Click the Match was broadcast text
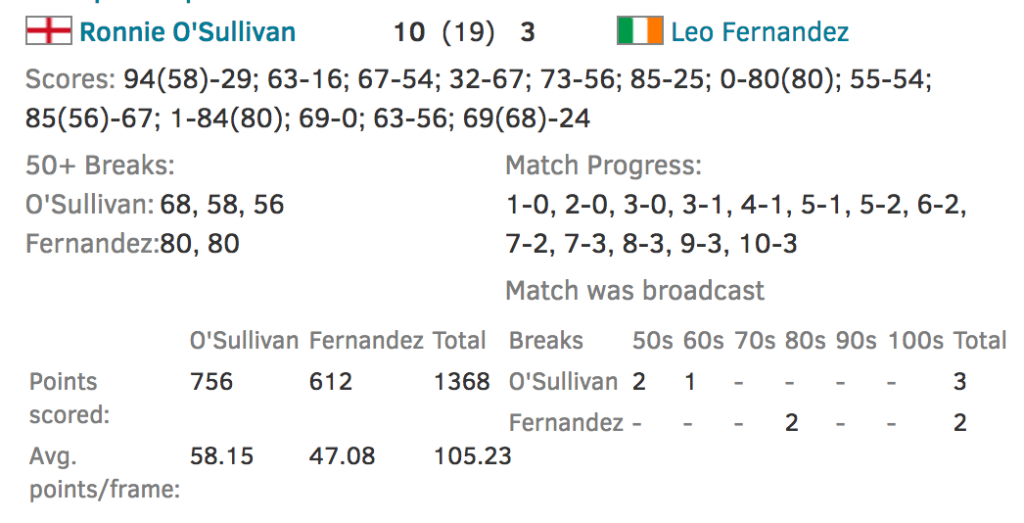This screenshot has width=1024, height=523. click(634, 291)
